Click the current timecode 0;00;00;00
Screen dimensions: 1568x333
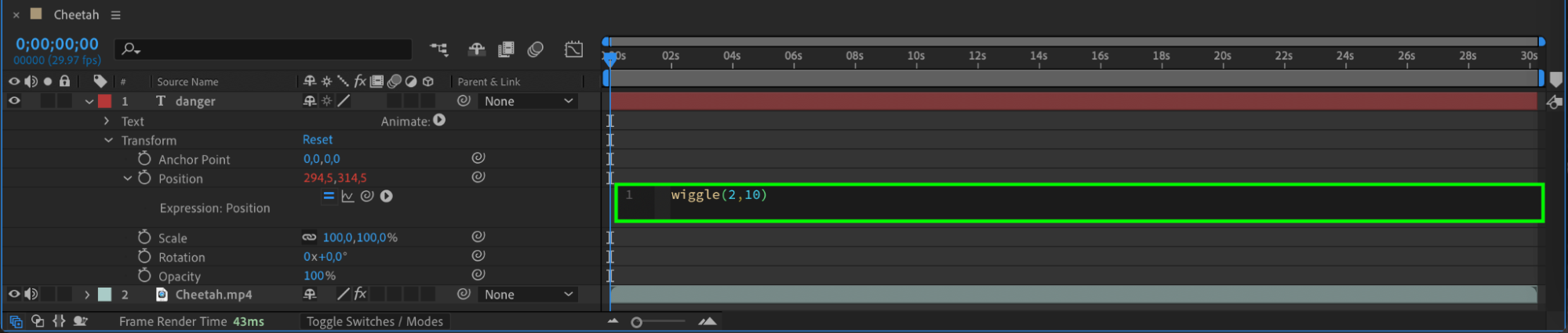coord(57,44)
